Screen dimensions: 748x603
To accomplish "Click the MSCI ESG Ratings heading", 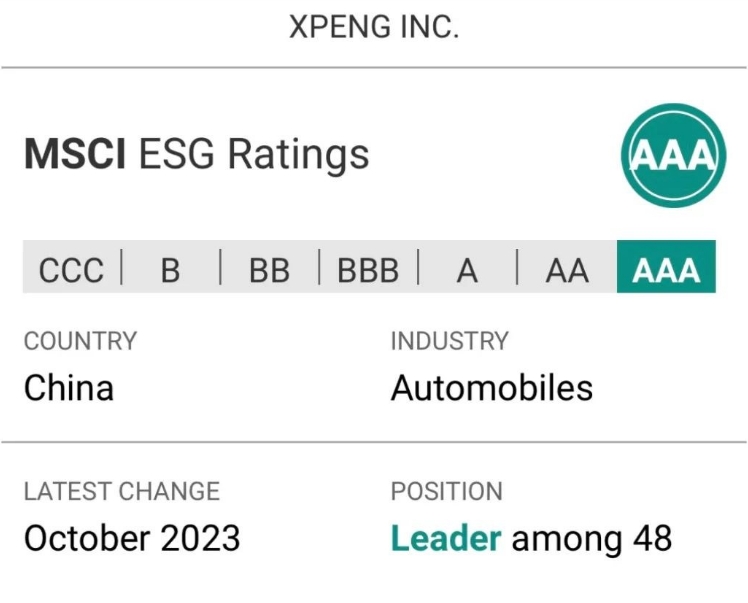I will (x=197, y=154).
